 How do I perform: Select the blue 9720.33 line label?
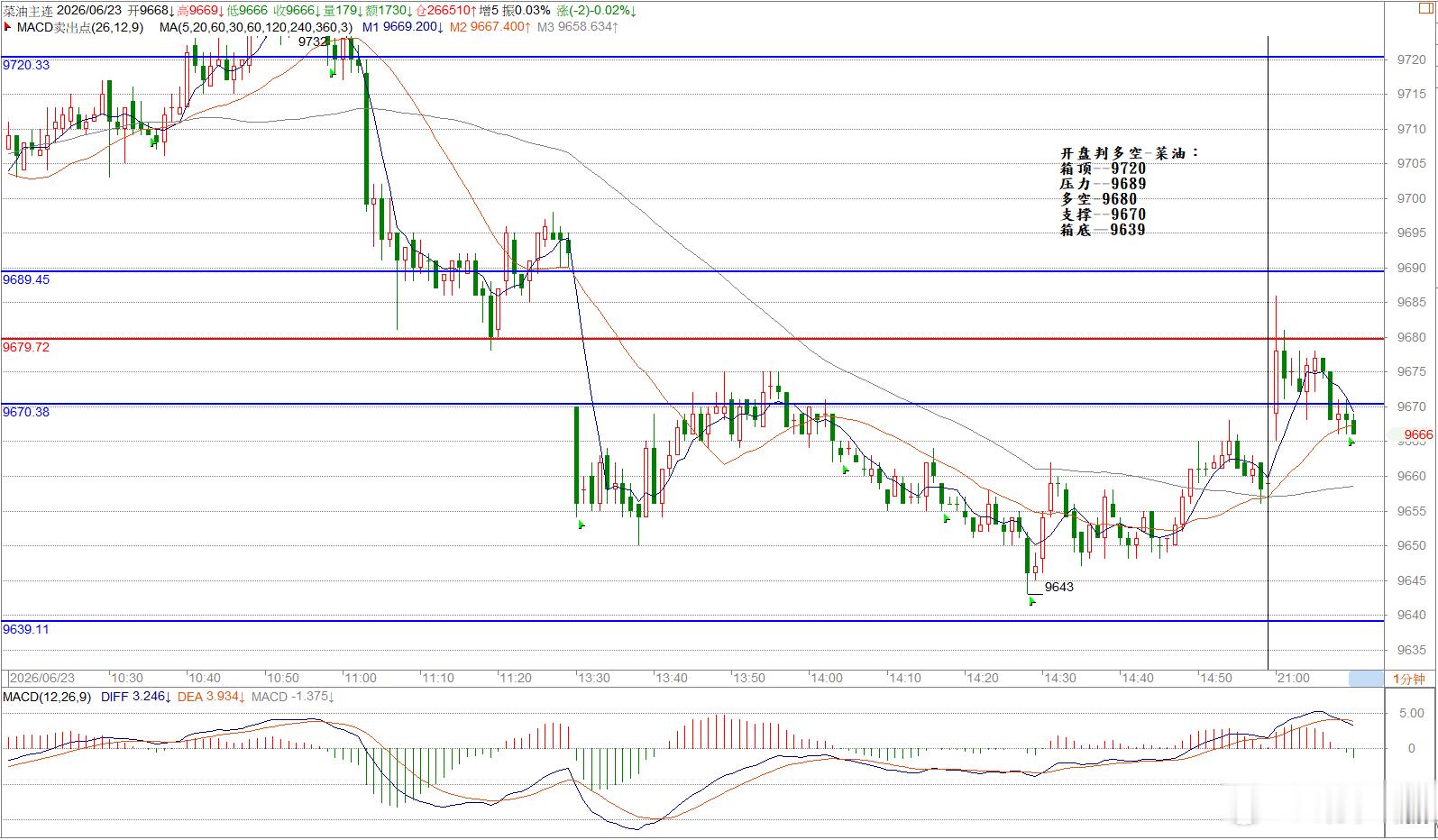(x=26, y=65)
